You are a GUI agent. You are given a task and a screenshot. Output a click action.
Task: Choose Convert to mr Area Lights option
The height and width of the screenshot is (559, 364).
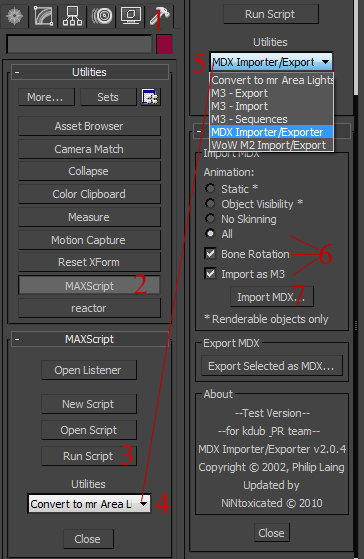pyautogui.click(x=272, y=80)
